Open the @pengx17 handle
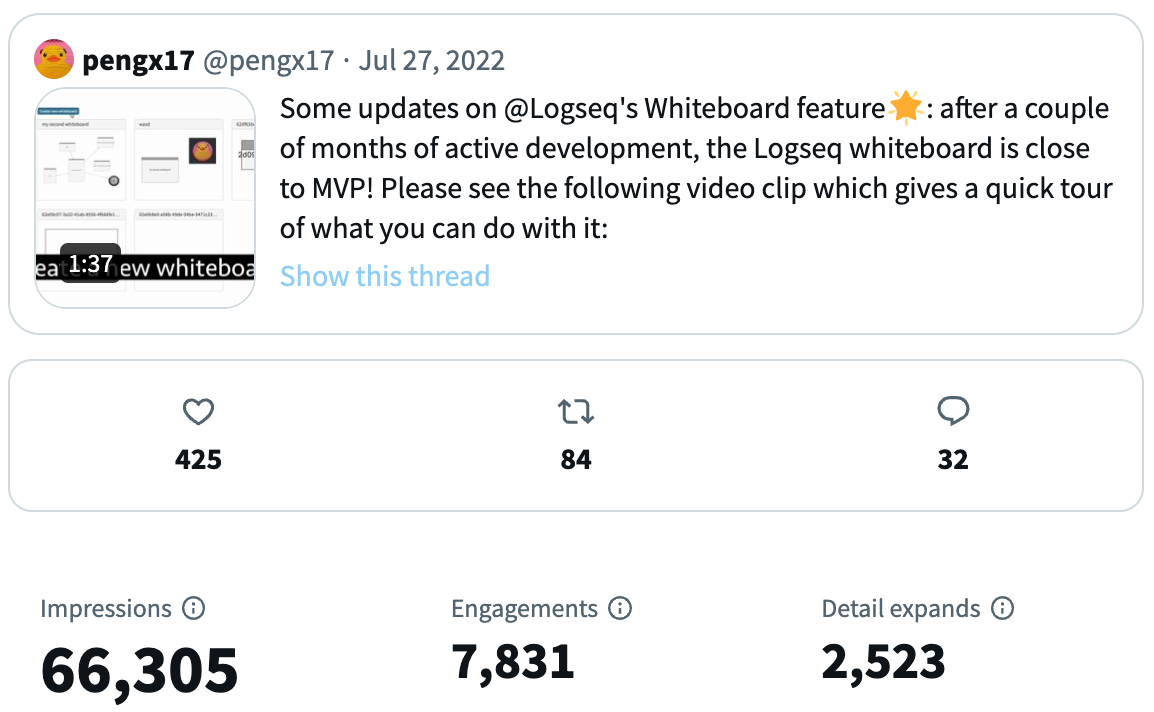1154x712 pixels. tap(269, 60)
